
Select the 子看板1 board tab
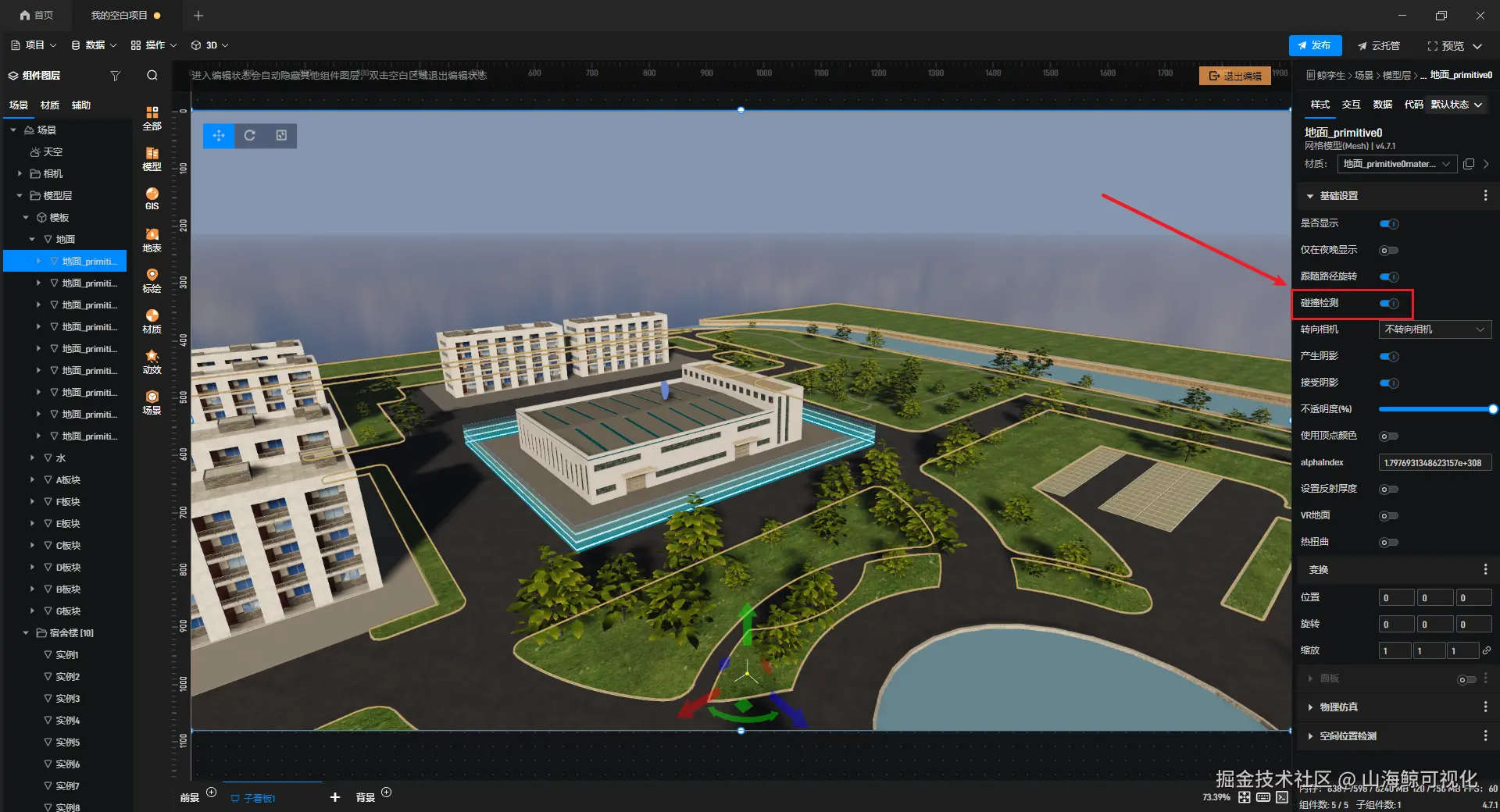[x=253, y=798]
